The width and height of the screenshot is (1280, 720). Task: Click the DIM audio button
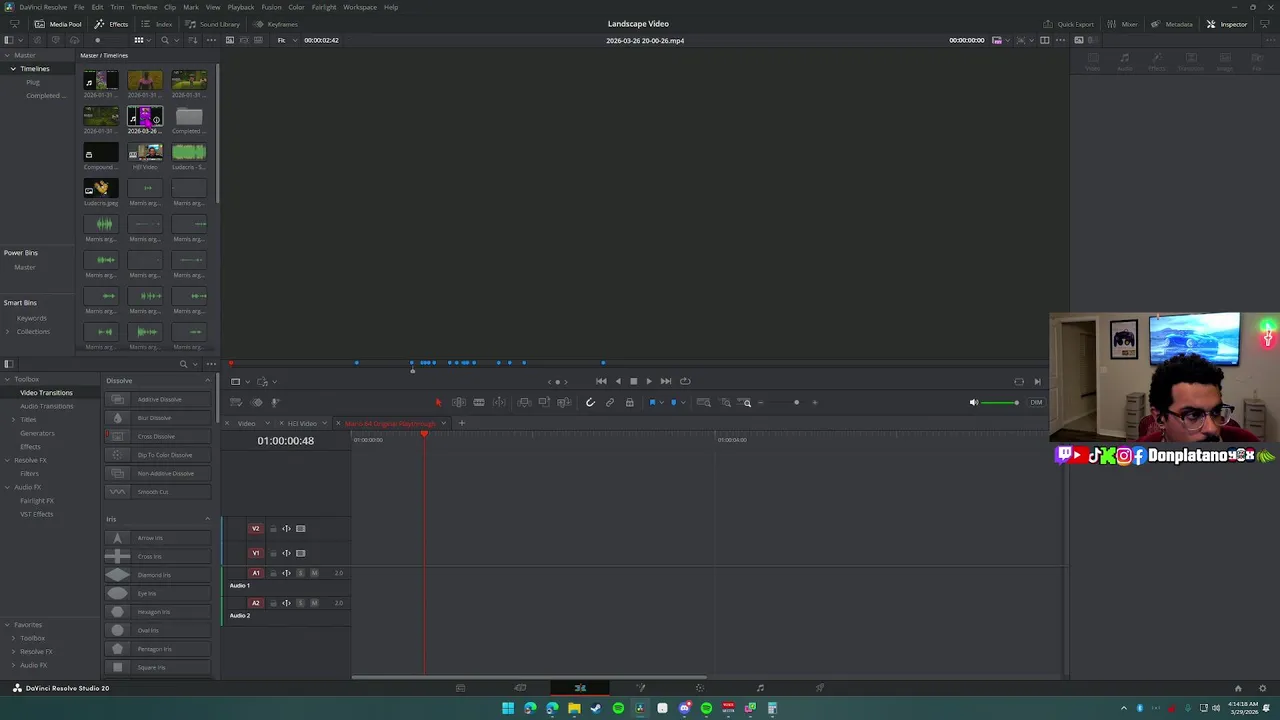[x=1036, y=402]
